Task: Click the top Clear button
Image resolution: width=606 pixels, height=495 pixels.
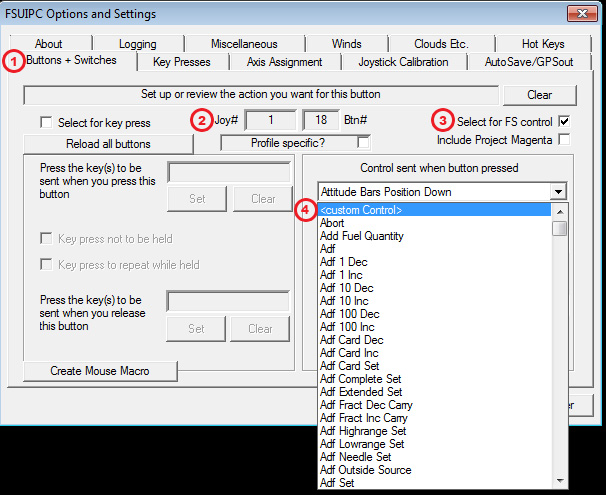Action: 540,95
